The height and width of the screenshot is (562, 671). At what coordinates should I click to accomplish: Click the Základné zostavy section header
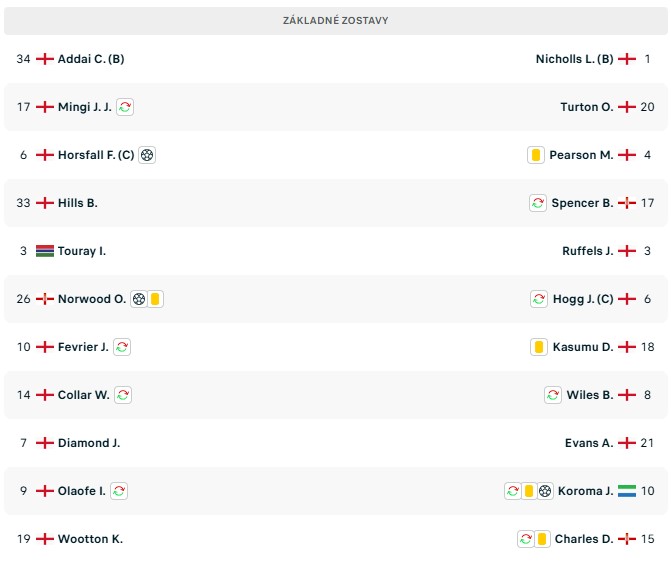(336, 21)
